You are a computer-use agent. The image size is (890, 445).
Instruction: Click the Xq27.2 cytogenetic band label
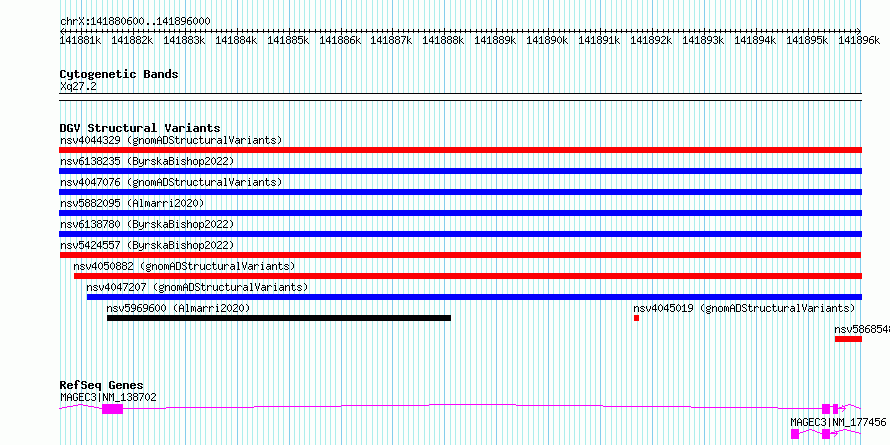[78, 86]
